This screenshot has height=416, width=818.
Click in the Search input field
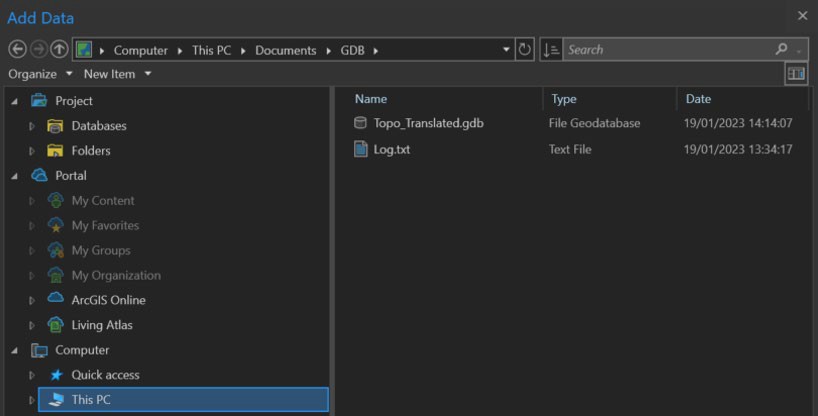tap(668, 50)
